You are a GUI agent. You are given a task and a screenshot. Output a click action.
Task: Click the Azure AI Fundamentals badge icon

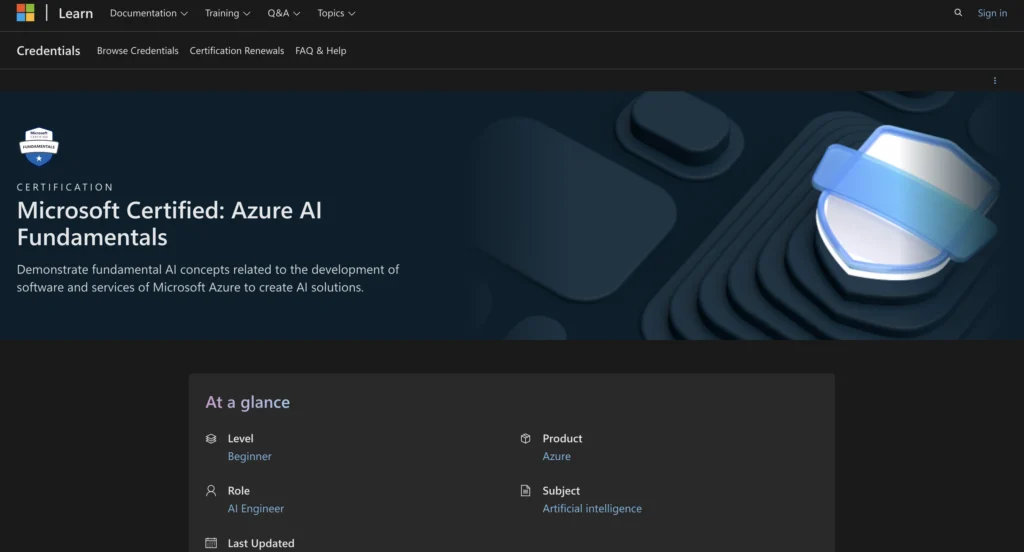coord(39,146)
